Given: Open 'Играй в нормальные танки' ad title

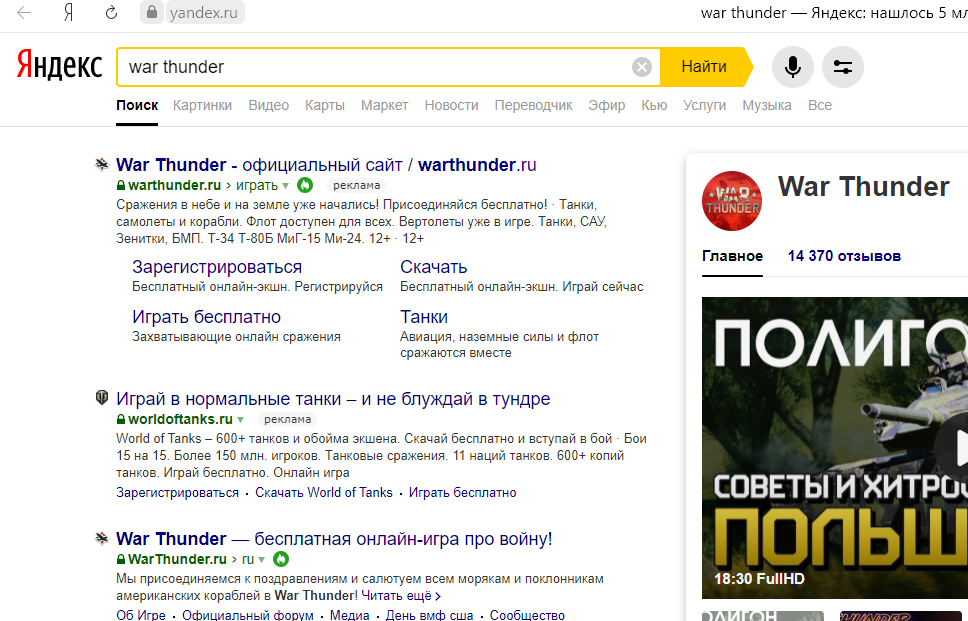Looking at the screenshot, I should [x=333, y=399].
